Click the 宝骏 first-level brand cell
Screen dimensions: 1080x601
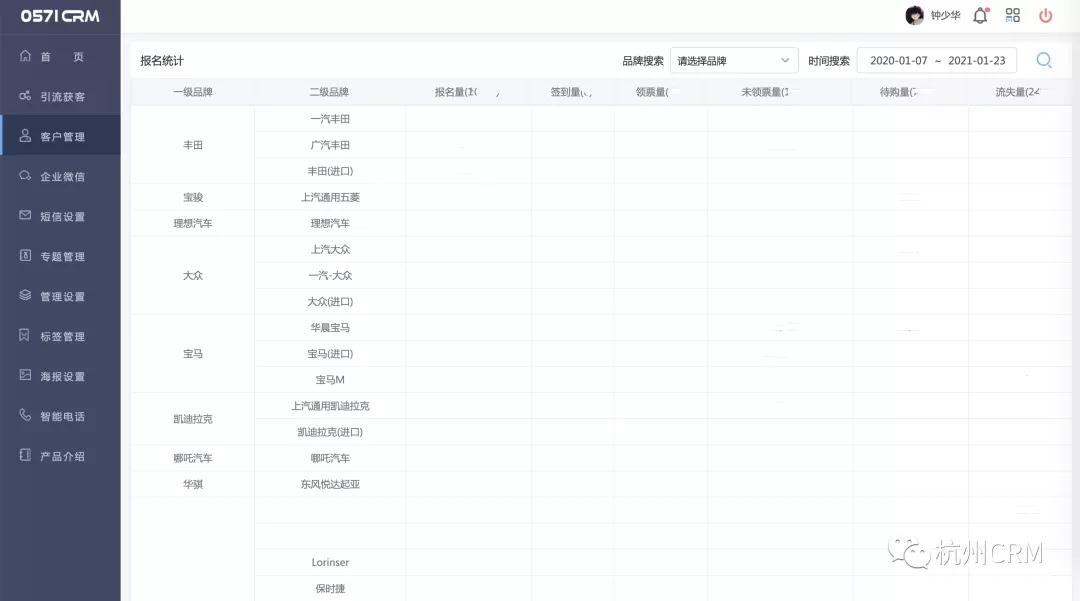point(193,197)
